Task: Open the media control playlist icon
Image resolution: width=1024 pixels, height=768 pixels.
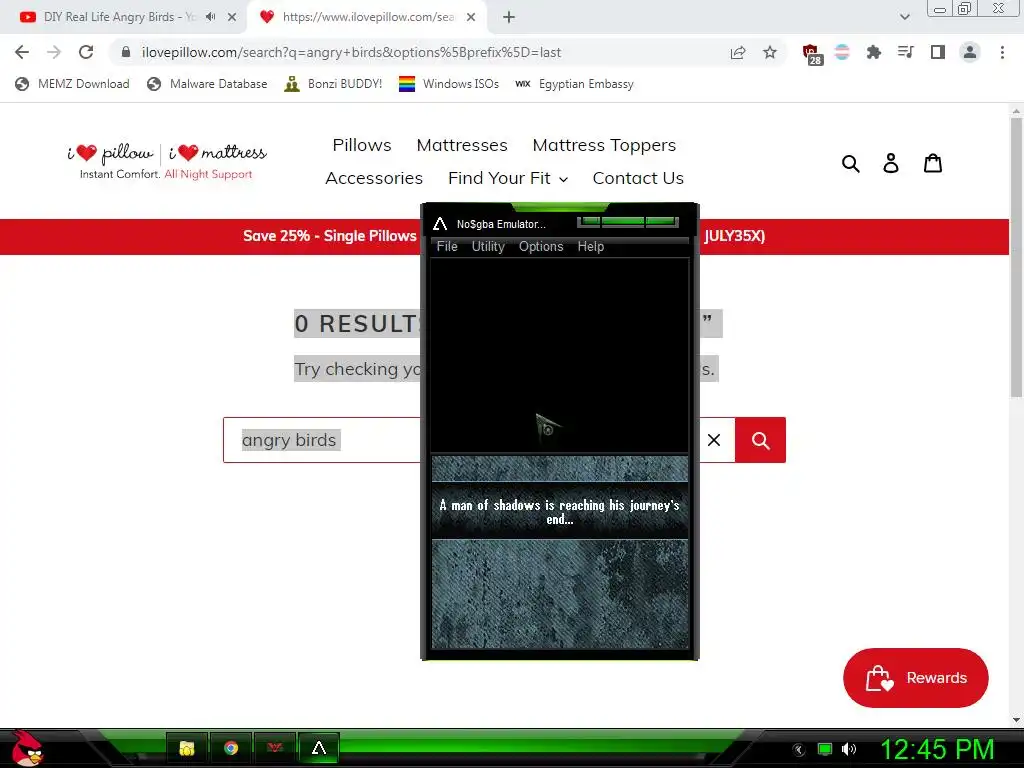Action: (905, 52)
